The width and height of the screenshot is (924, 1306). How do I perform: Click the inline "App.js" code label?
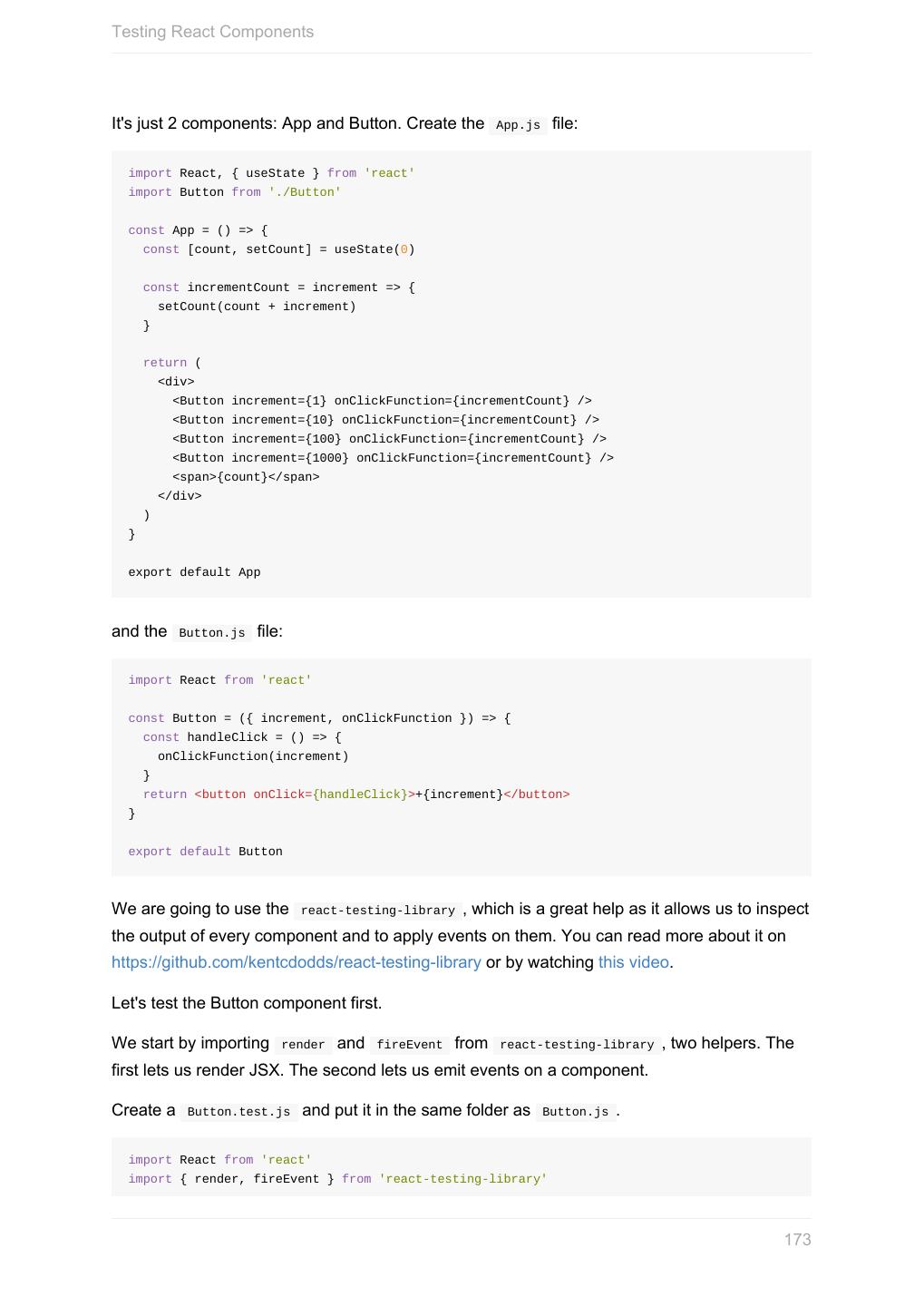coord(518,125)
